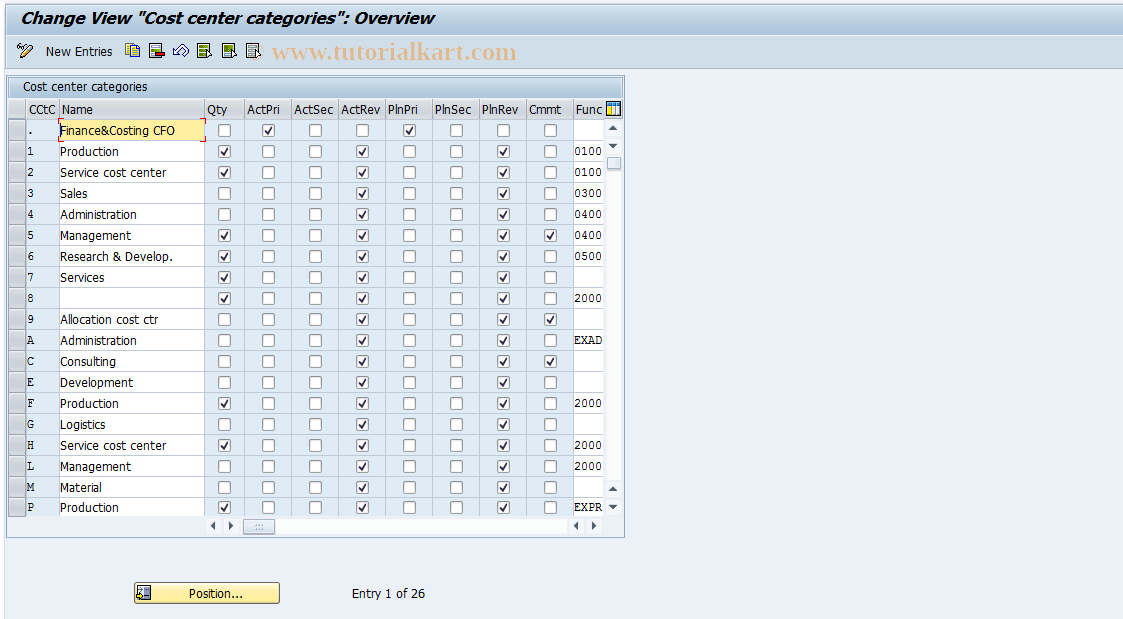Enable the Qty checkbox for Sales
The image size is (1123, 619).
224,193
